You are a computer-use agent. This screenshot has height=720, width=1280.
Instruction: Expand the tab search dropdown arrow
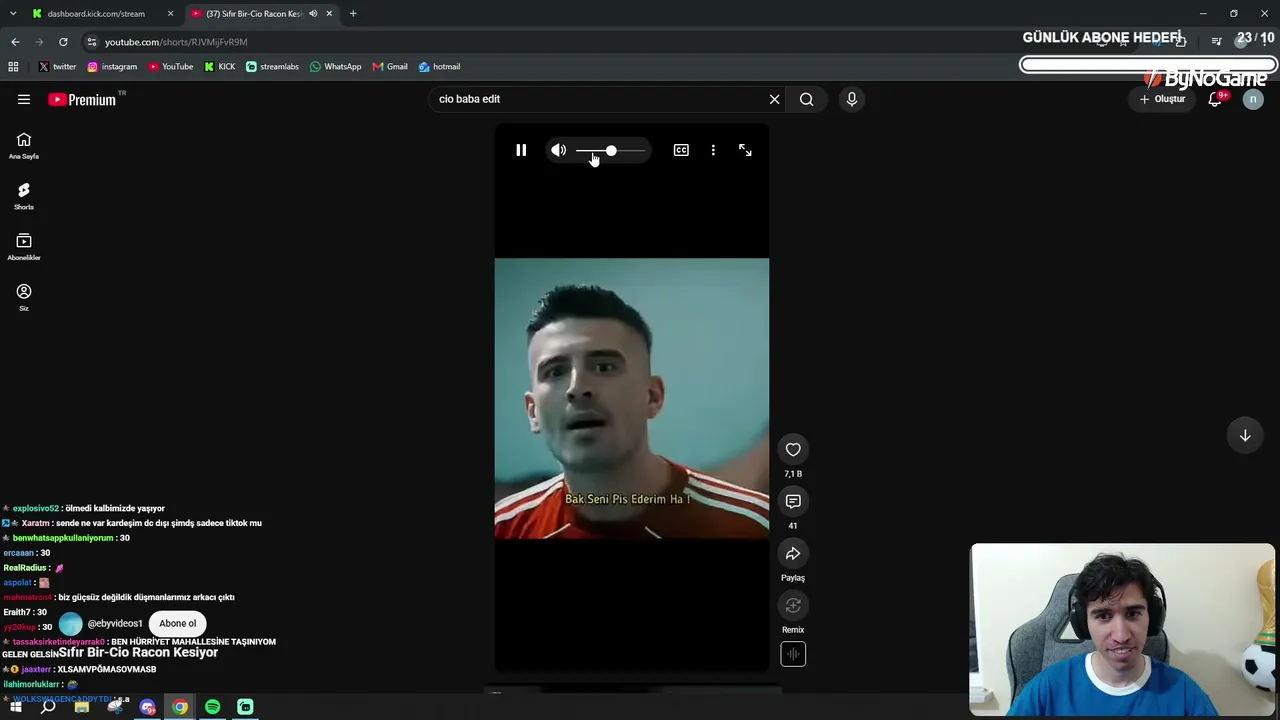coord(13,14)
